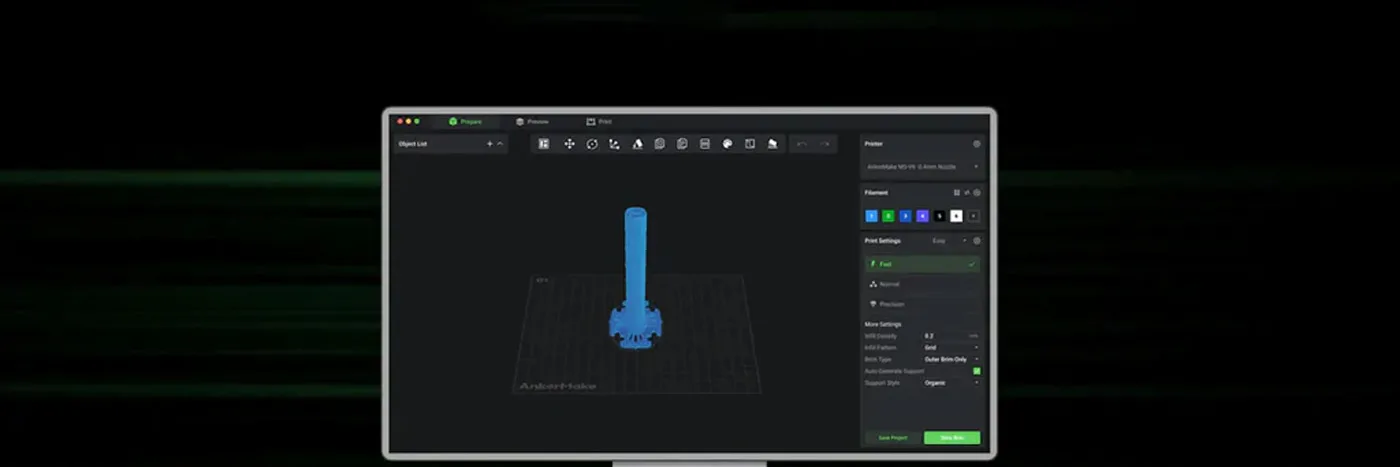Select the last toolbar icon before undo
The image size is (1400, 467).
(x=772, y=144)
